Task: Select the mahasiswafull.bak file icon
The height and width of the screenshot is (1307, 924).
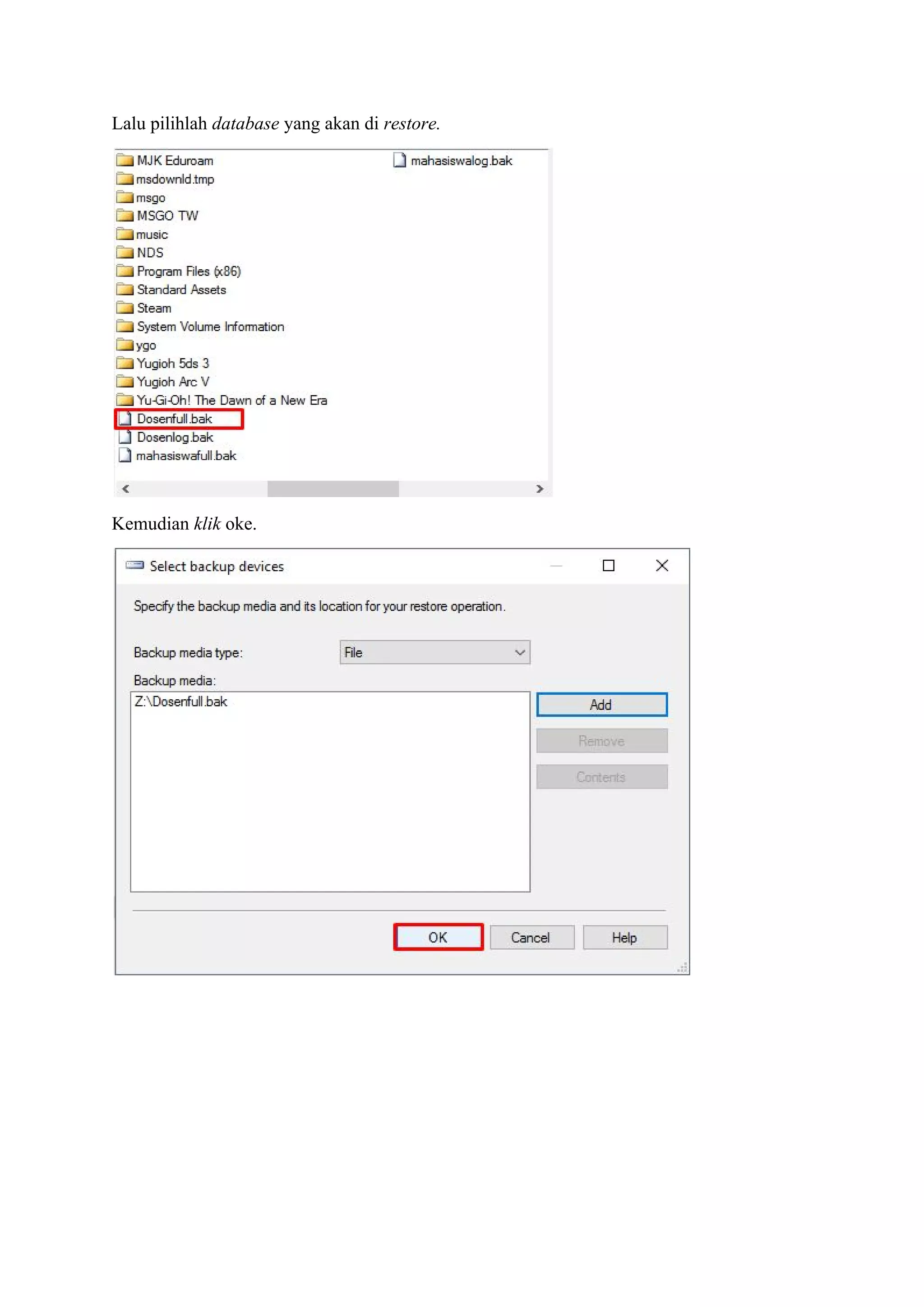Action: click(x=125, y=455)
